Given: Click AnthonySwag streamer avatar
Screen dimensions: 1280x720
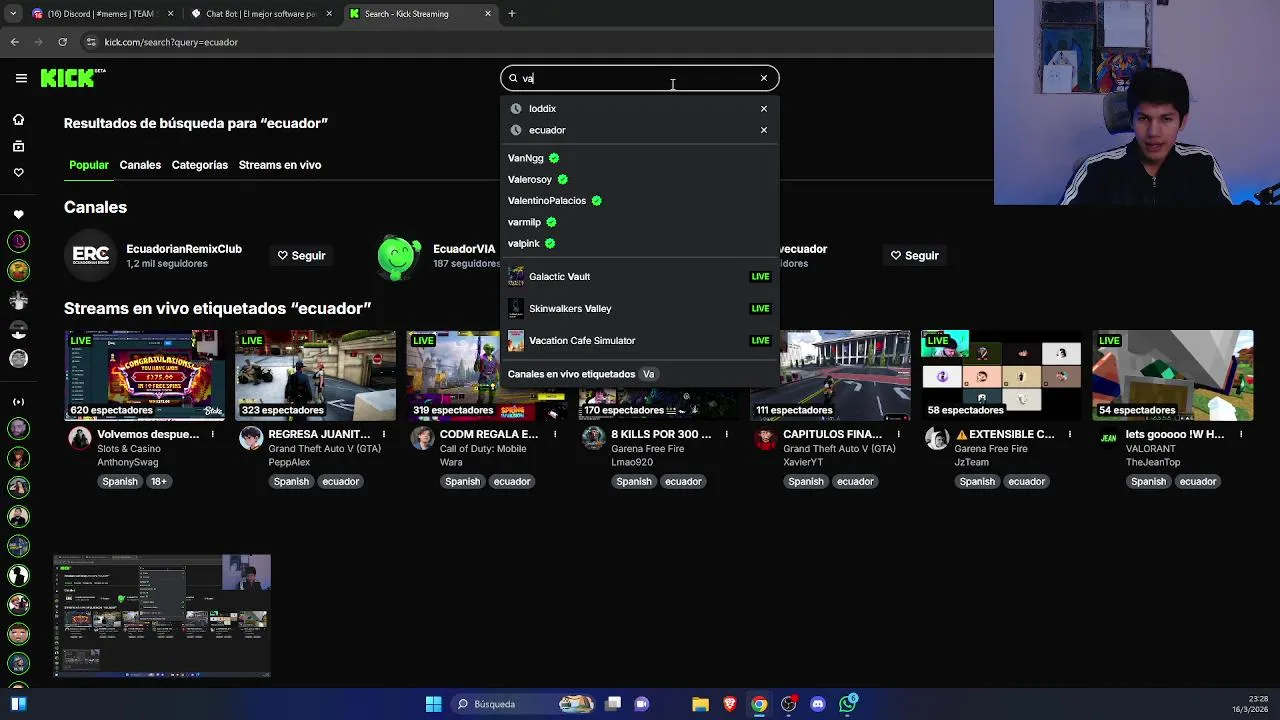Looking at the screenshot, I should click(x=79, y=438).
